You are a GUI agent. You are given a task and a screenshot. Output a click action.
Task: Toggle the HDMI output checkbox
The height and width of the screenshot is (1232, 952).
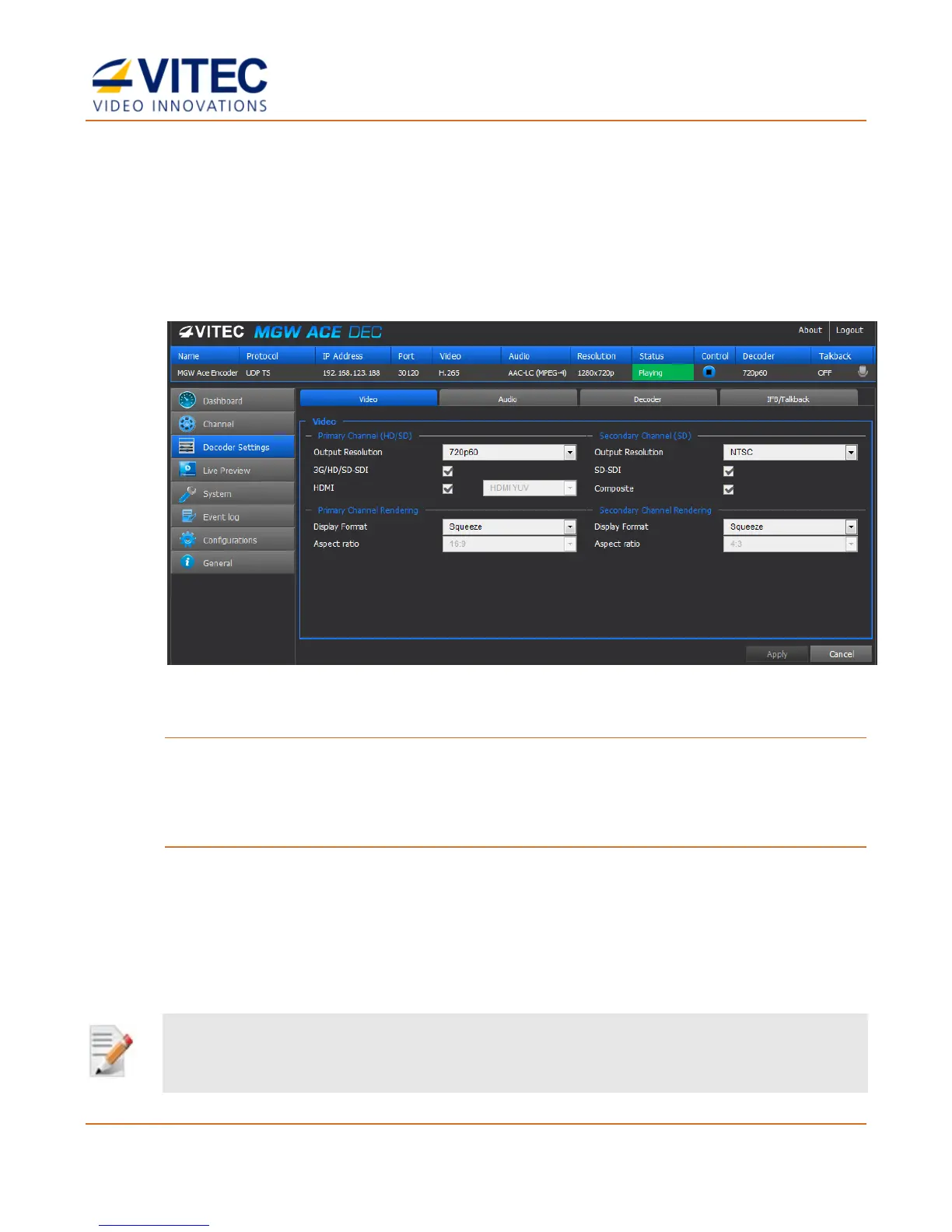[x=447, y=488]
